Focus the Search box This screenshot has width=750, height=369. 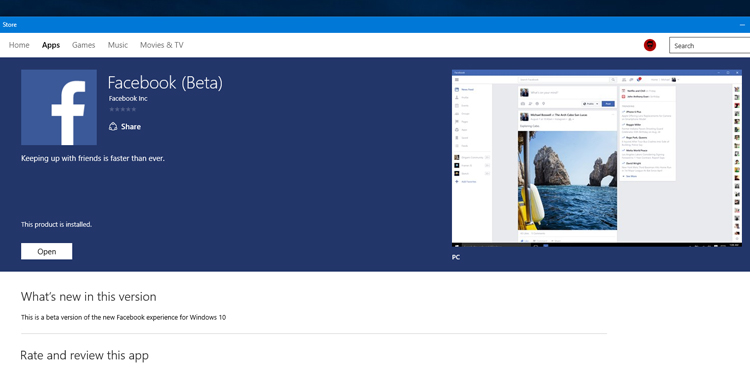[709, 45]
